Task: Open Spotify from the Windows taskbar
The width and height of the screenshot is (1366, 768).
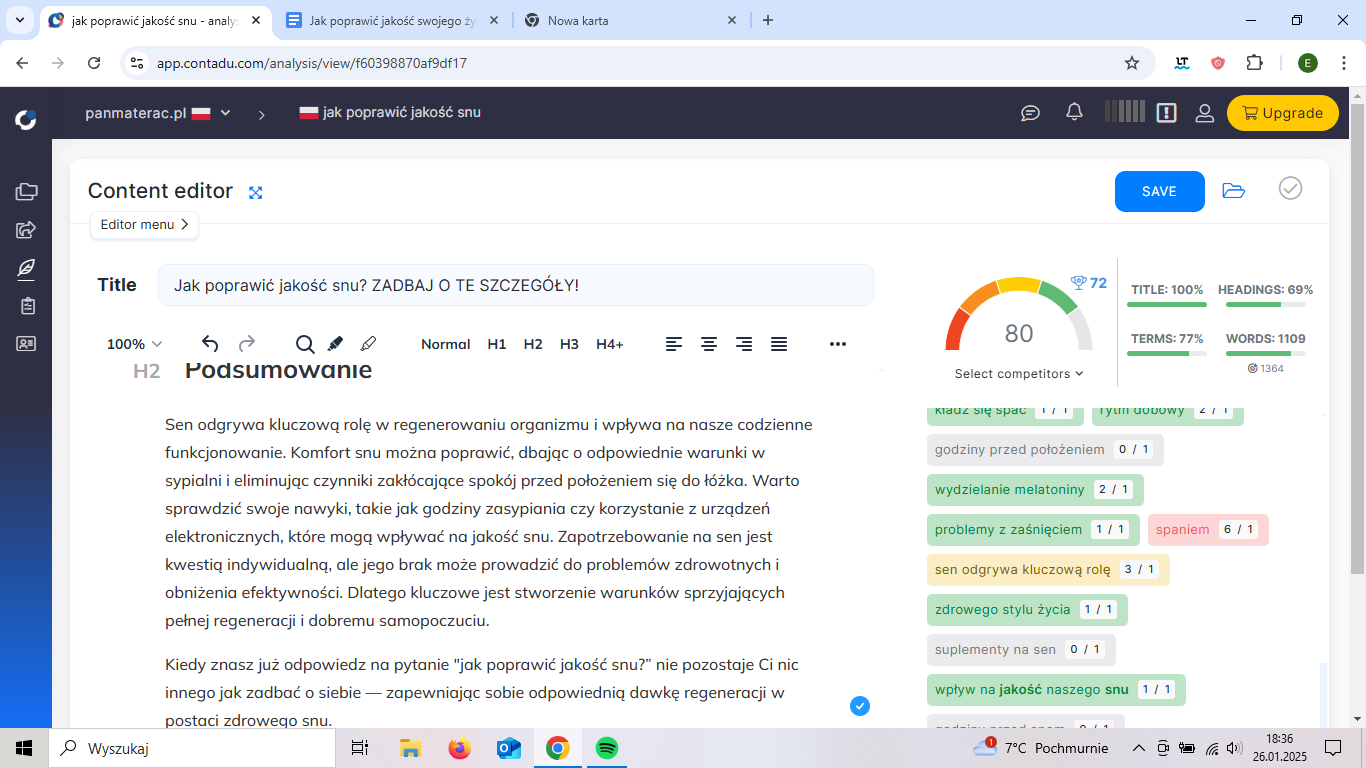Action: (606, 748)
